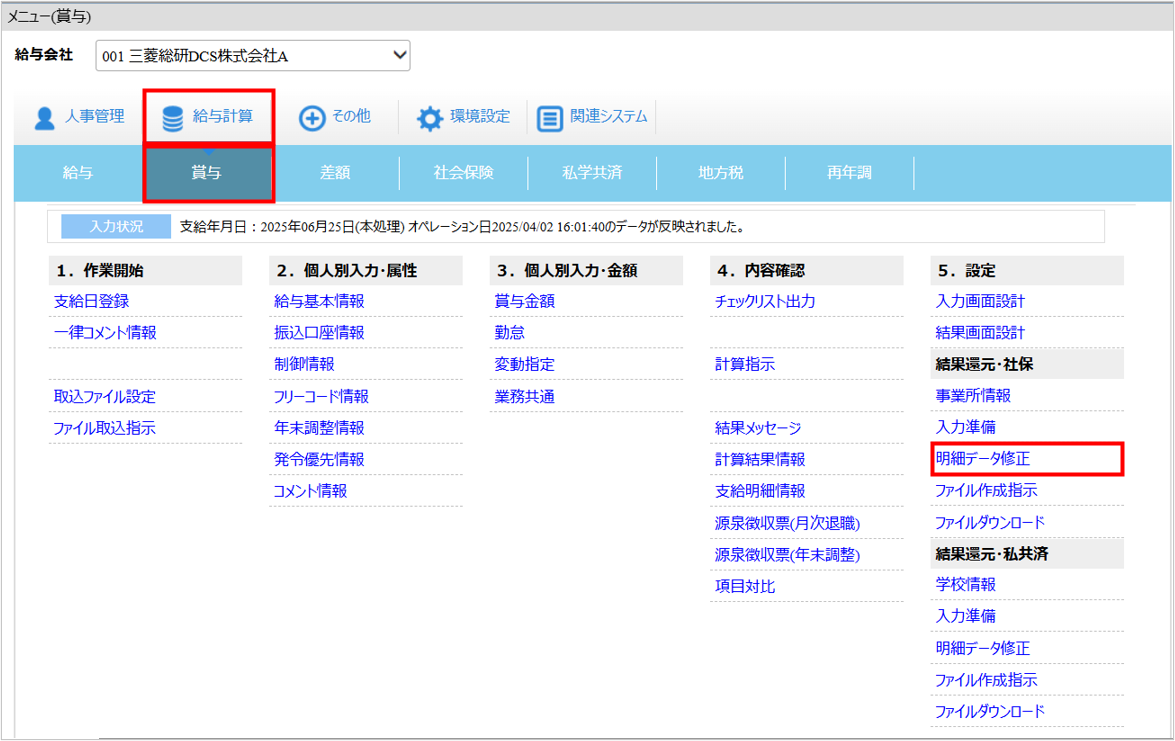1175x741 pixels.
Task: Open the 地方税 tab
Action: point(721,172)
